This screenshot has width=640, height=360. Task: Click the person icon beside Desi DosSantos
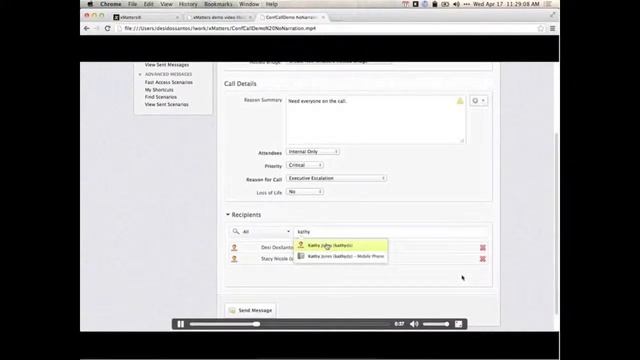234,247
